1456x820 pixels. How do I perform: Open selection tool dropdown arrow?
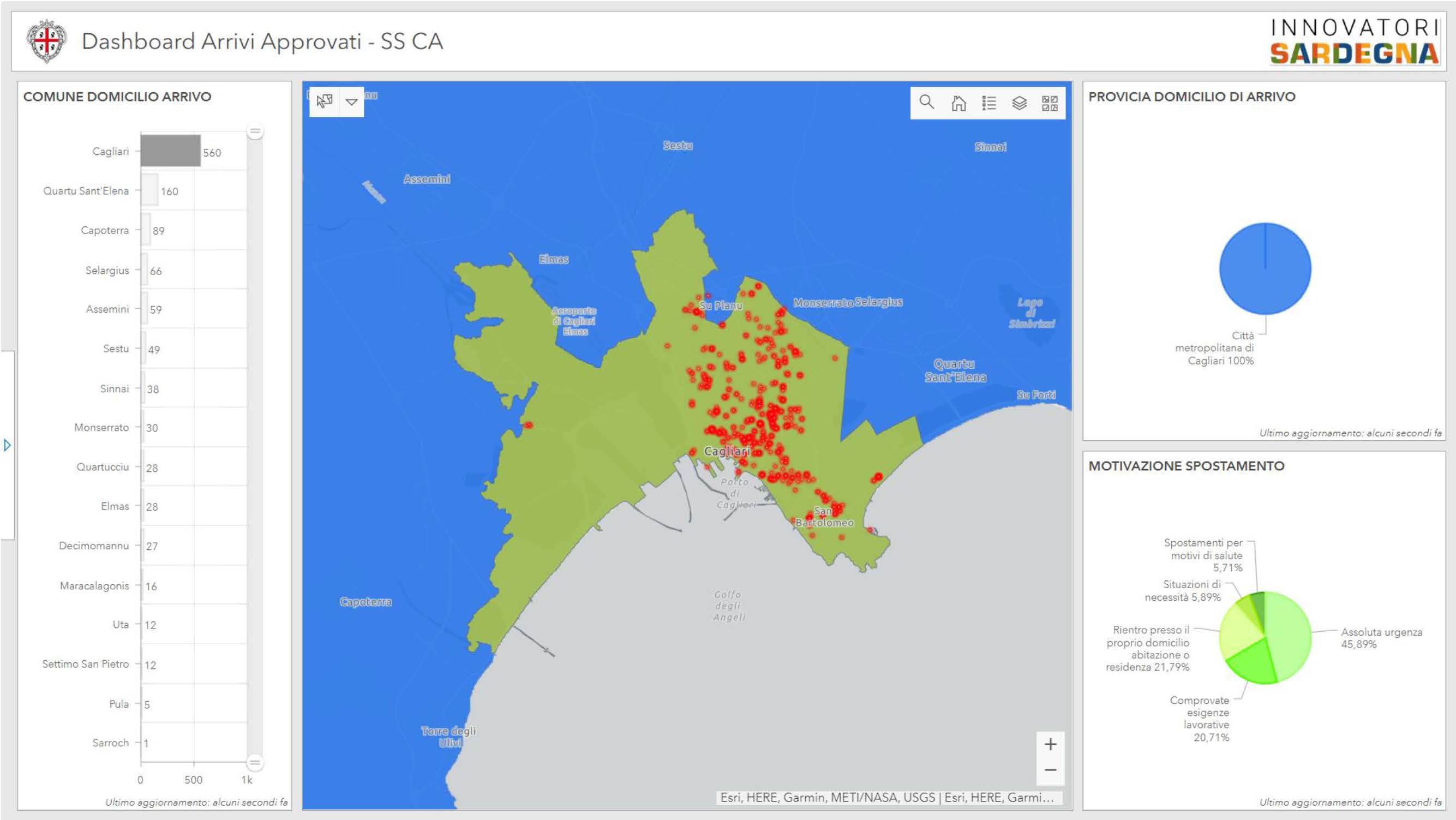[351, 101]
